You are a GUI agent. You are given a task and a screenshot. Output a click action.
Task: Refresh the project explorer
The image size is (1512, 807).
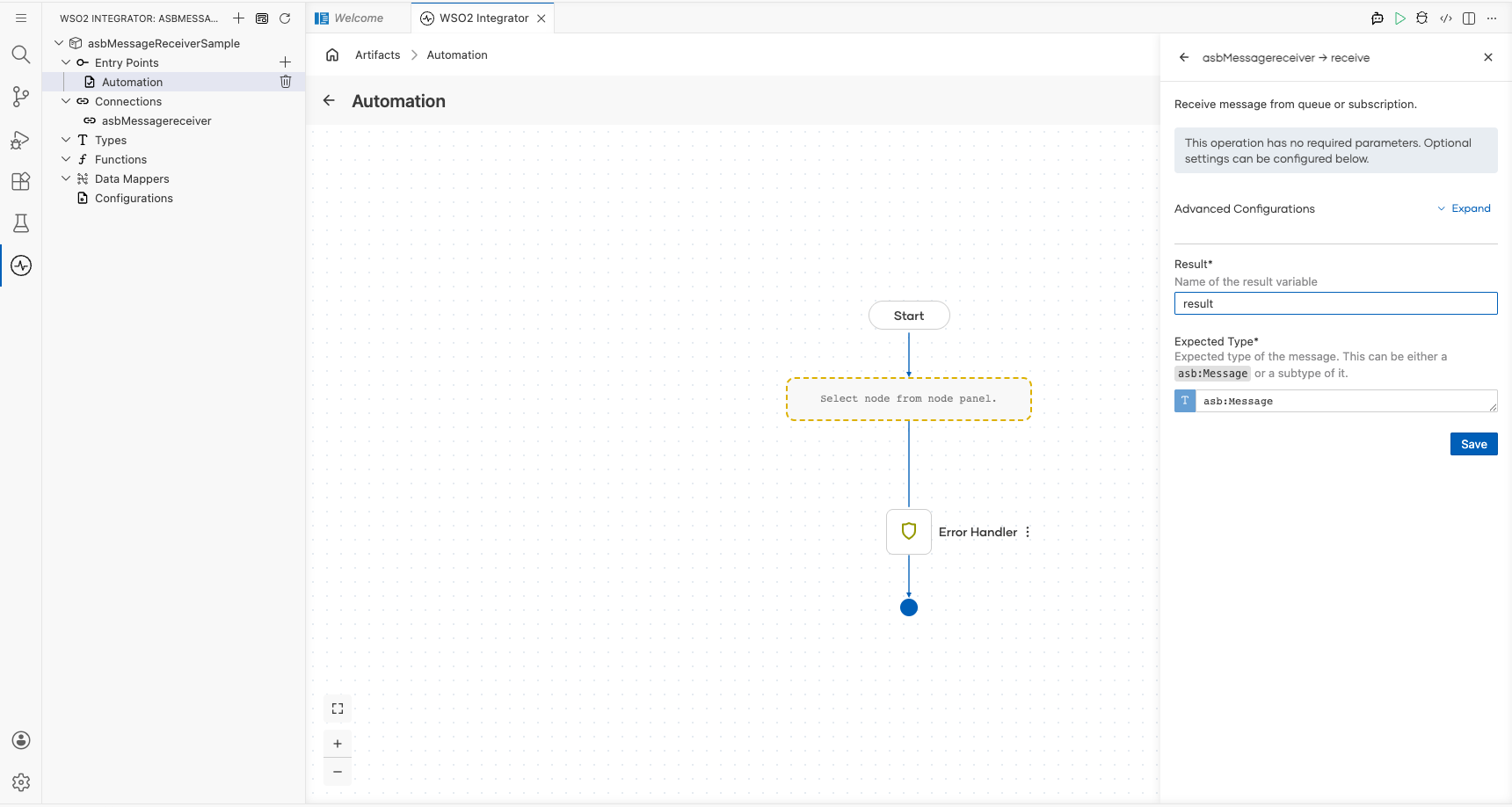pyautogui.click(x=285, y=18)
